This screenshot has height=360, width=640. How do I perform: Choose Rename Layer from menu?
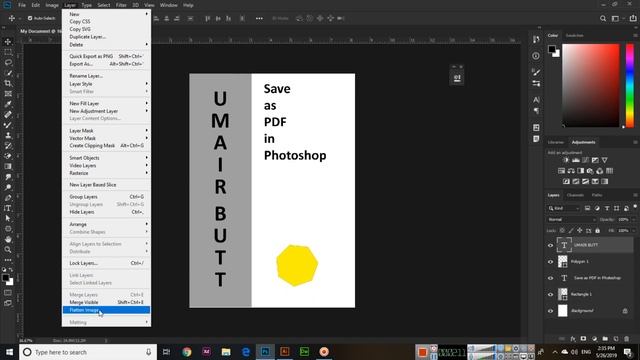pos(107,76)
